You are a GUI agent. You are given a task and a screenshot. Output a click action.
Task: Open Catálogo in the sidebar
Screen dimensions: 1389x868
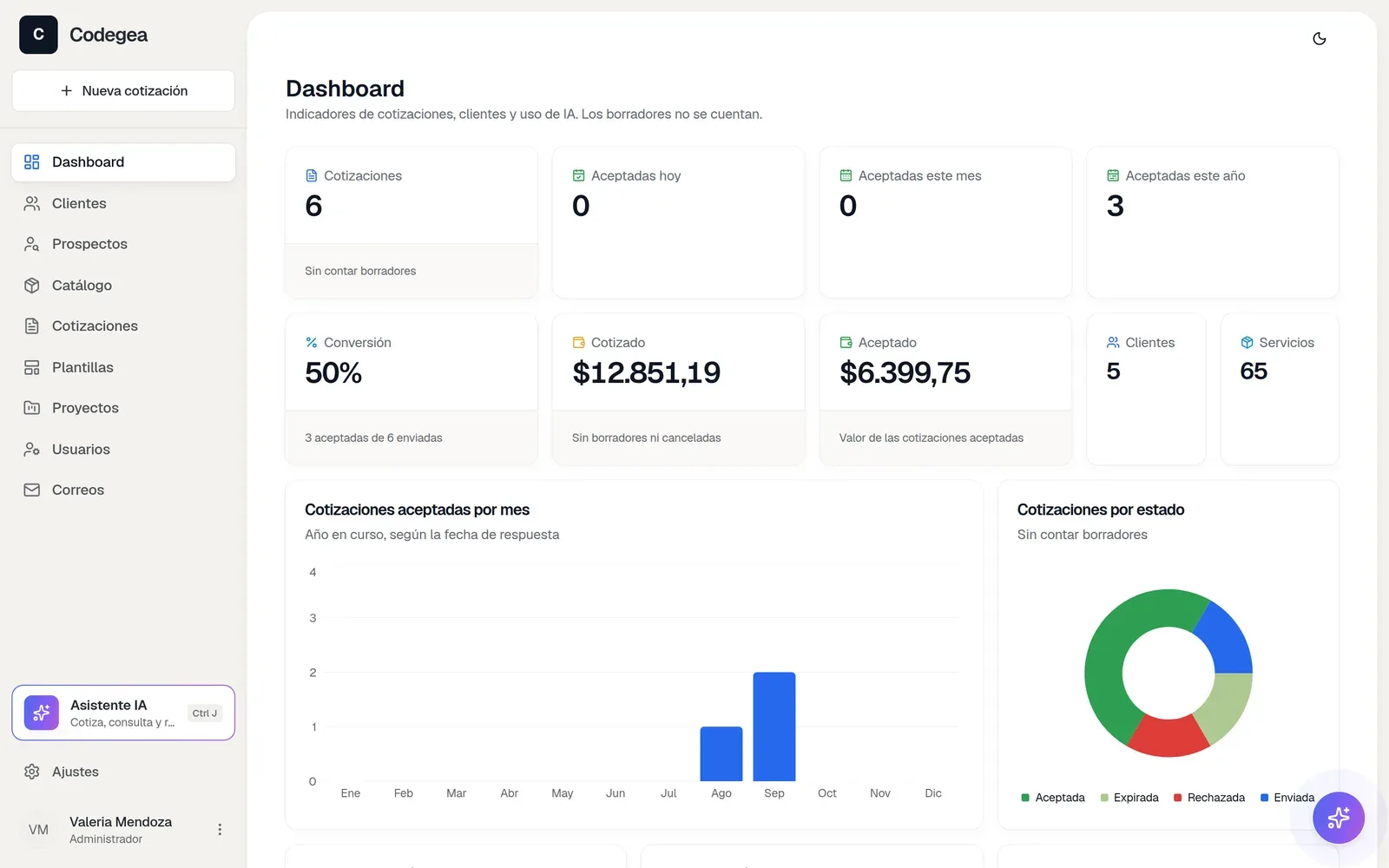click(x=123, y=285)
